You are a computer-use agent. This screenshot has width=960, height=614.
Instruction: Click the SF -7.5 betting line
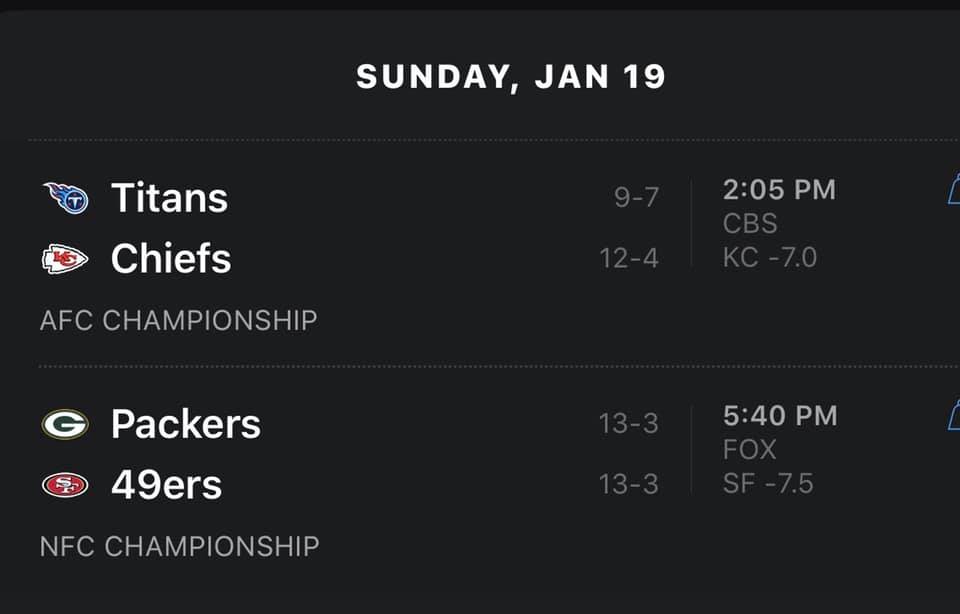[x=768, y=484]
